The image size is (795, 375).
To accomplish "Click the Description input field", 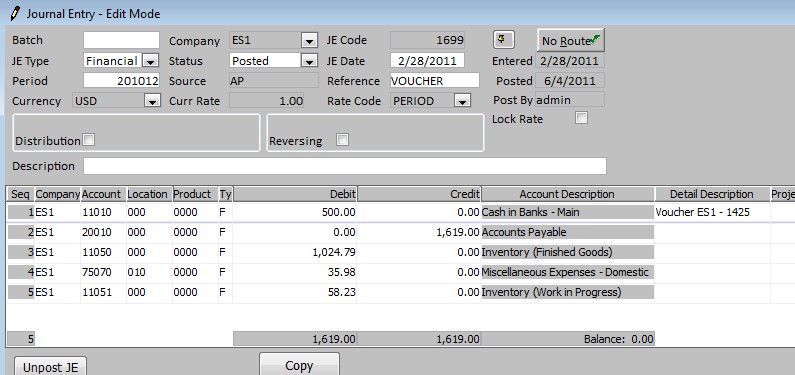I will [x=345, y=166].
